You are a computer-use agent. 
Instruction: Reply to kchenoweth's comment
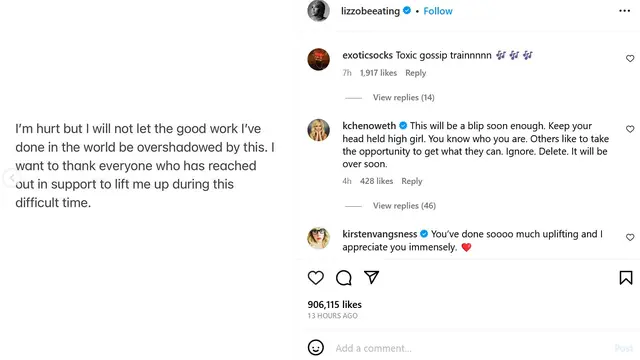(411, 181)
